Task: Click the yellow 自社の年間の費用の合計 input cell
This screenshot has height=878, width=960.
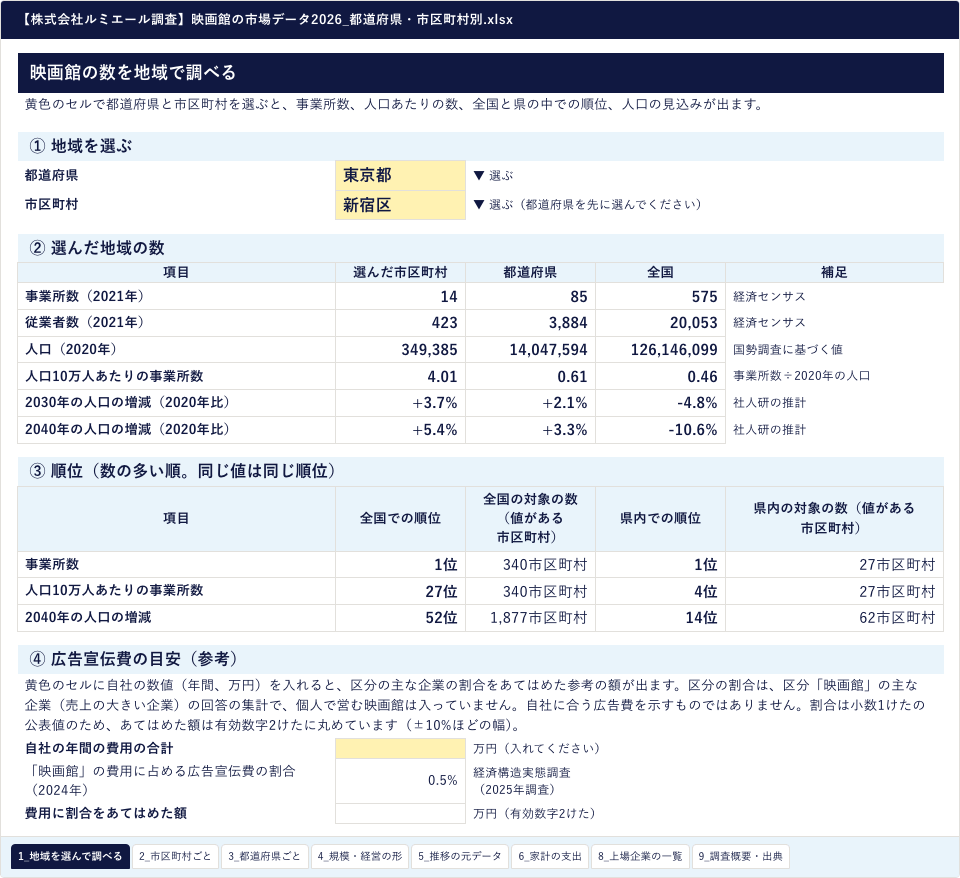Action: click(x=400, y=748)
